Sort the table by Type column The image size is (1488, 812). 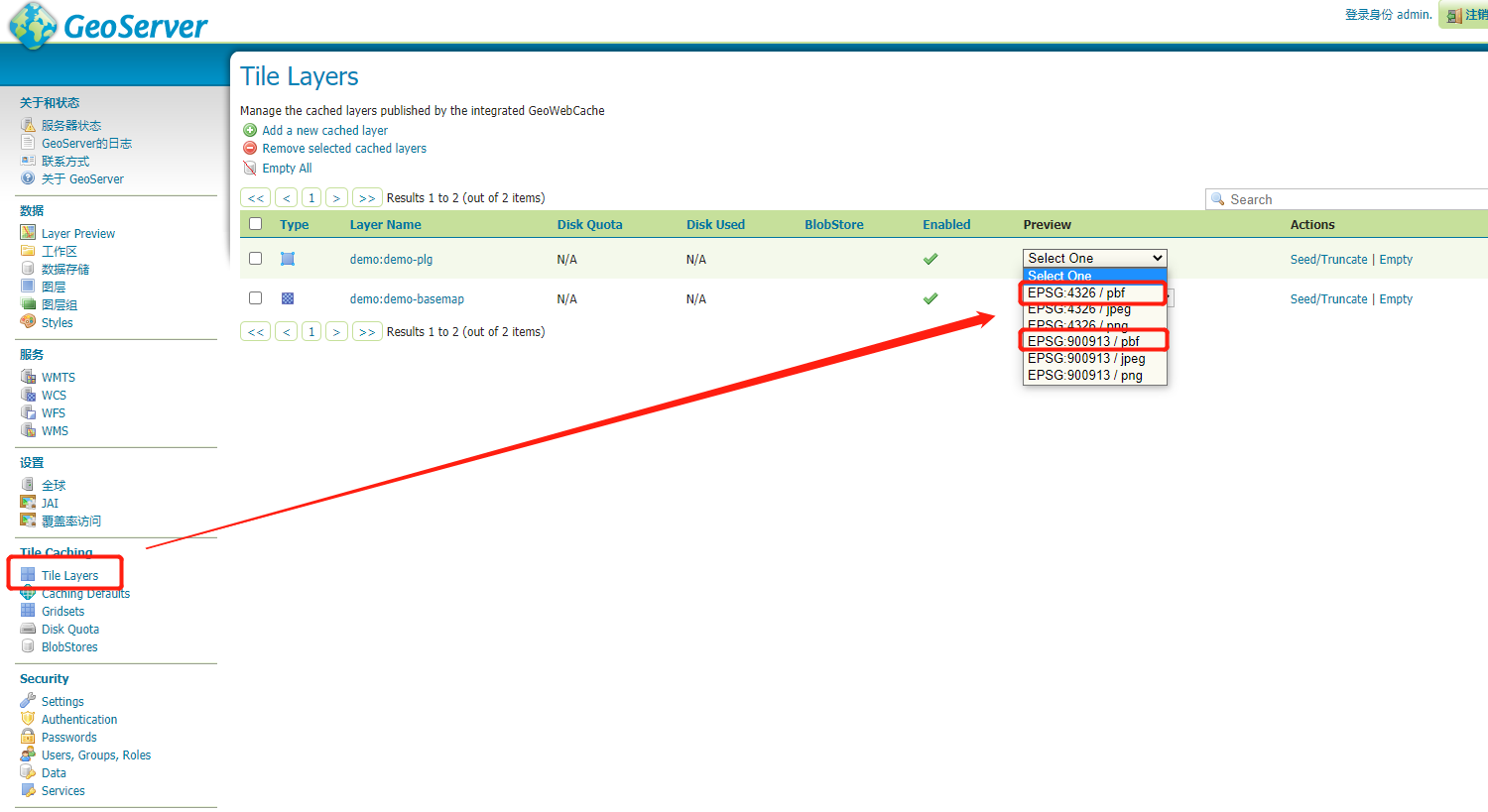pos(294,225)
